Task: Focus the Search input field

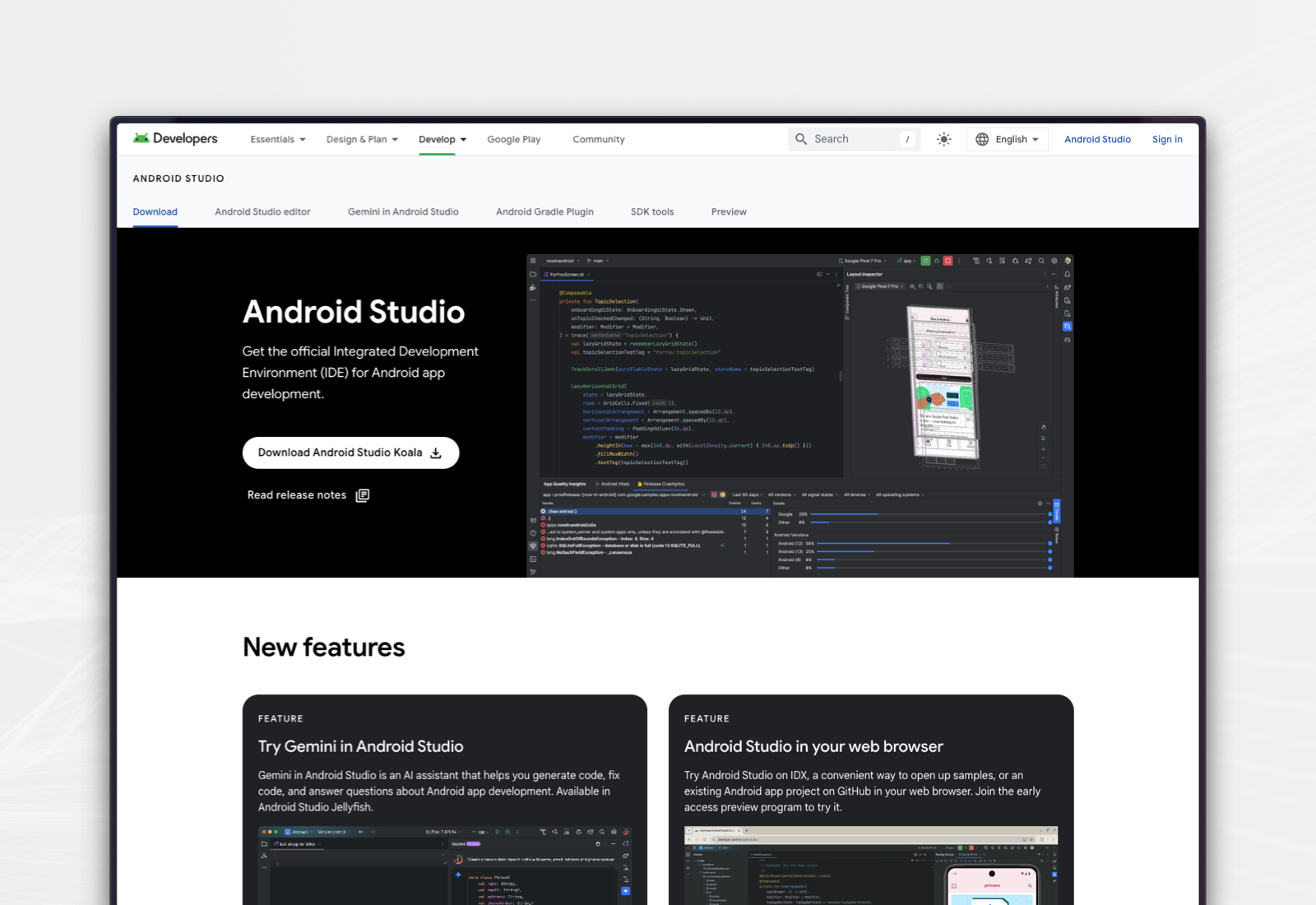Action: pyautogui.click(x=855, y=140)
